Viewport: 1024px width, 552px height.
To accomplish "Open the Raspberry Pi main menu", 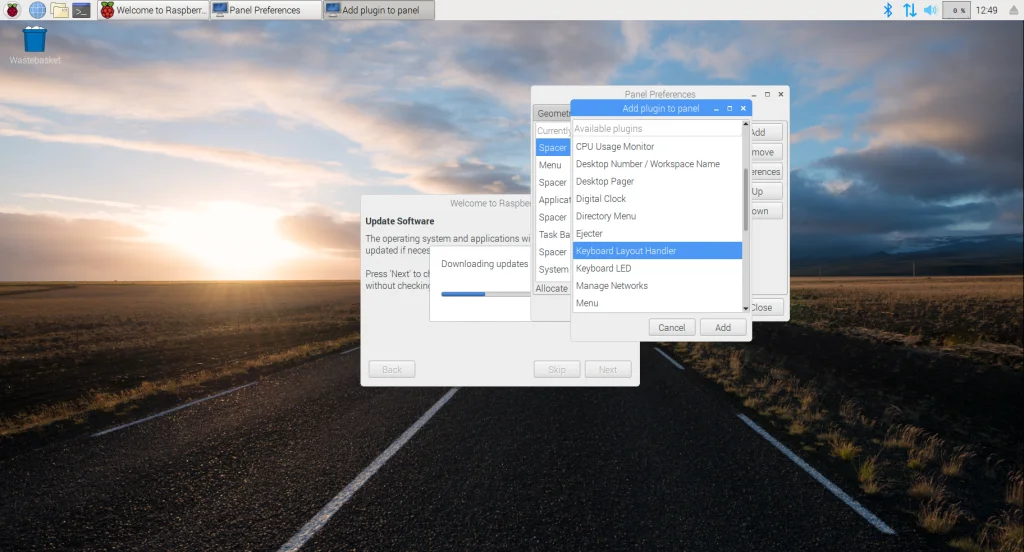I will pos(13,10).
